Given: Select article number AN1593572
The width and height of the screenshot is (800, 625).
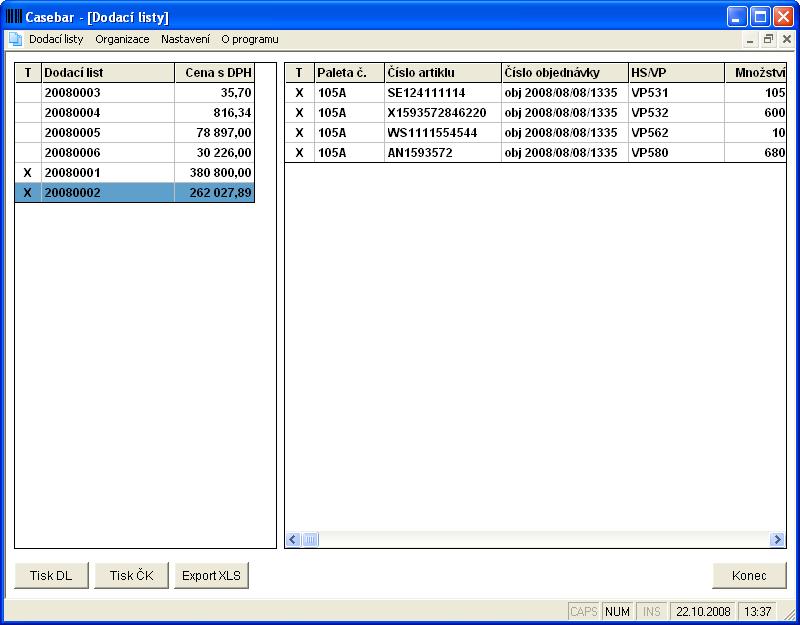Looking at the screenshot, I should (420, 153).
